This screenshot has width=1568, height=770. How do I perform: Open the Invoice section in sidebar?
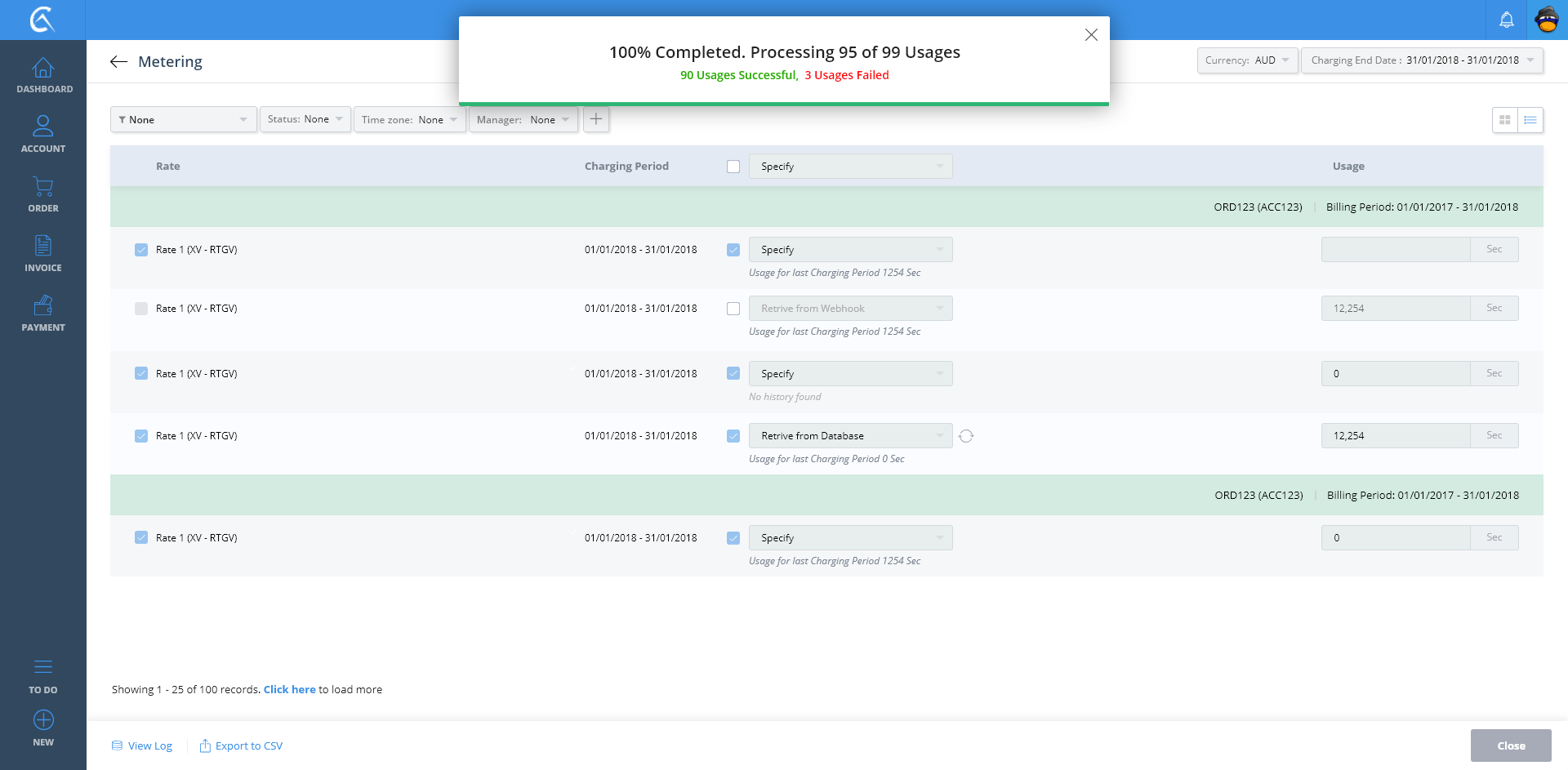tap(43, 253)
